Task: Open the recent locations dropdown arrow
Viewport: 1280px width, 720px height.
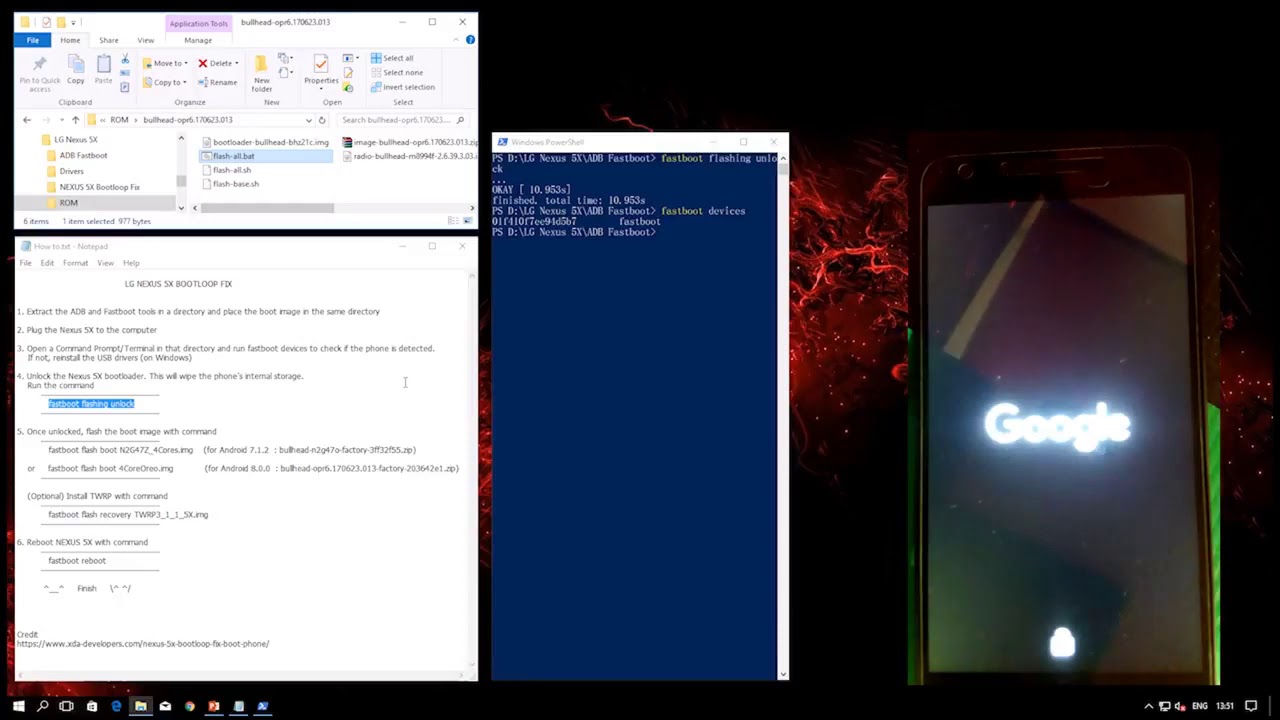Action: point(61,120)
